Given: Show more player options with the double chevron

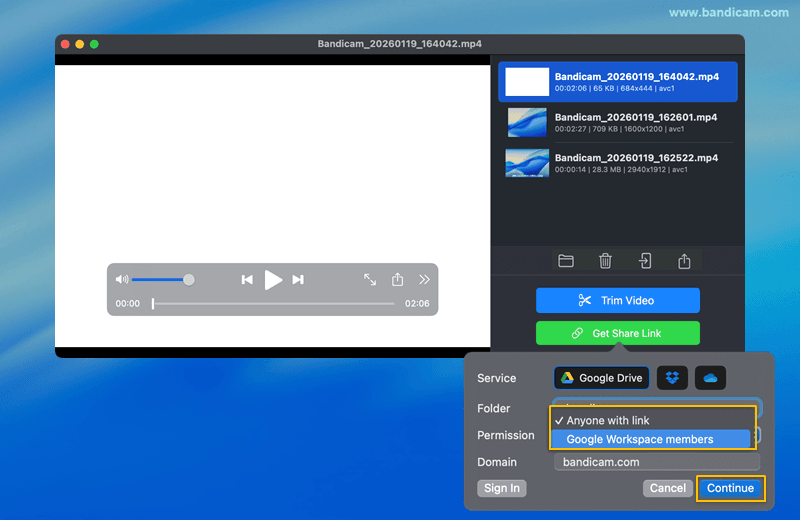Looking at the screenshot, I should [424, 280].
